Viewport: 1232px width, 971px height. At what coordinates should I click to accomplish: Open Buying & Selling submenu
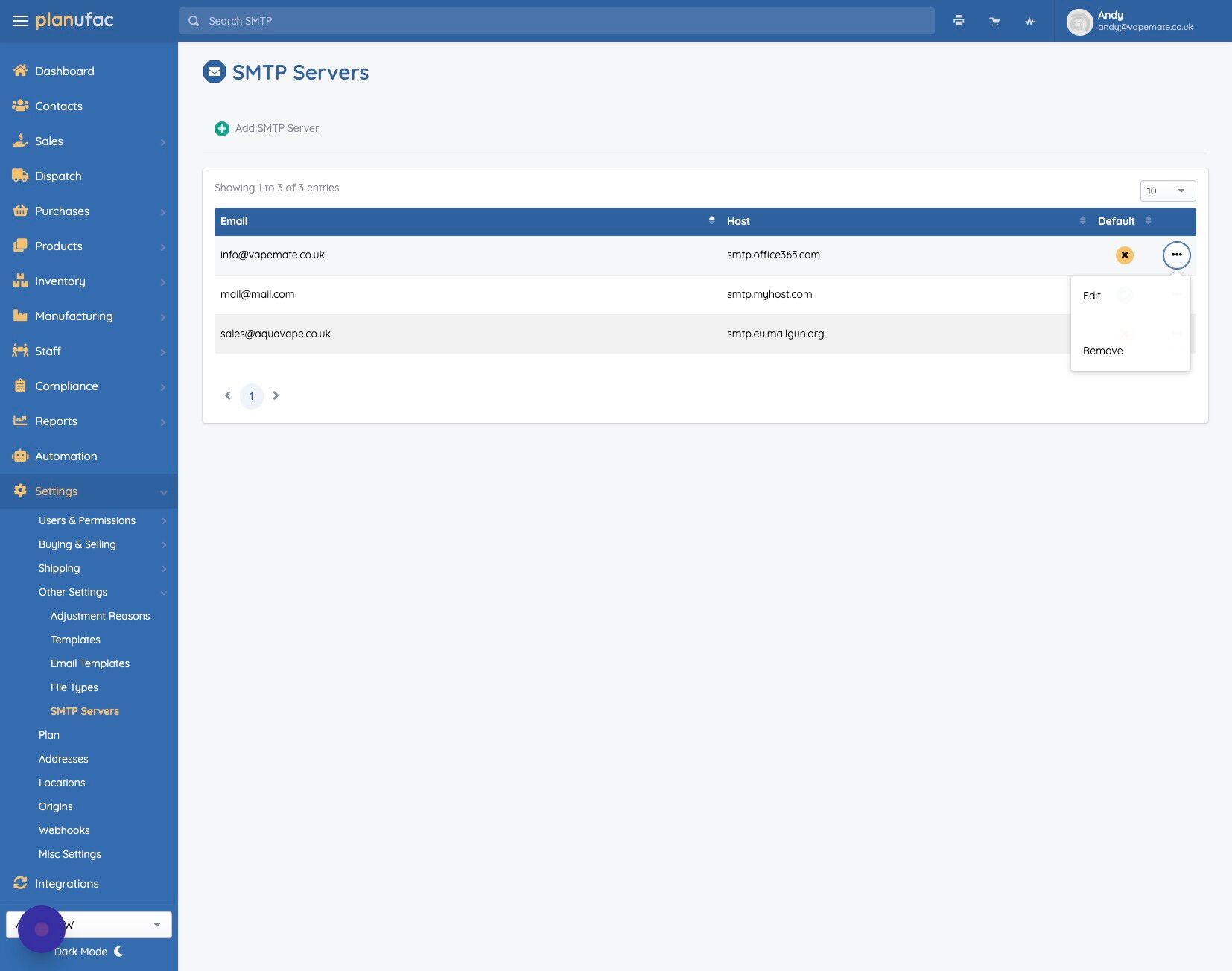[77, 544]
